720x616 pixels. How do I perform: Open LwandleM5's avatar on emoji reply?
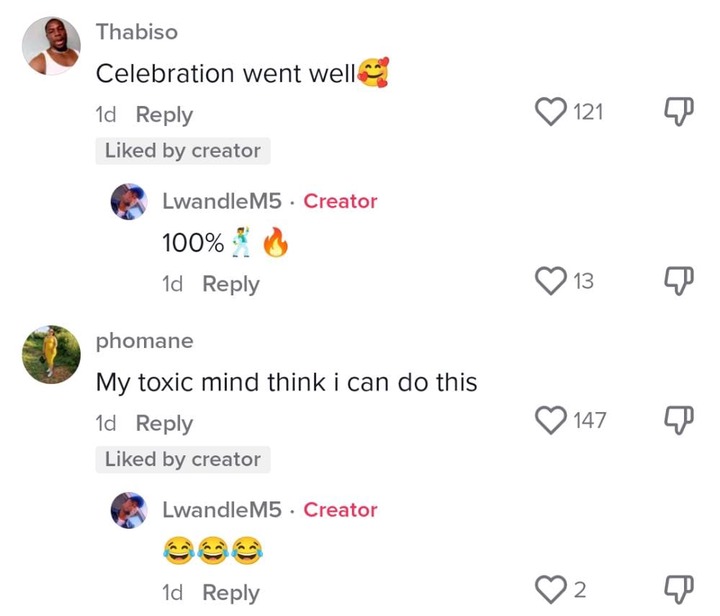click(x=130, y=511)
